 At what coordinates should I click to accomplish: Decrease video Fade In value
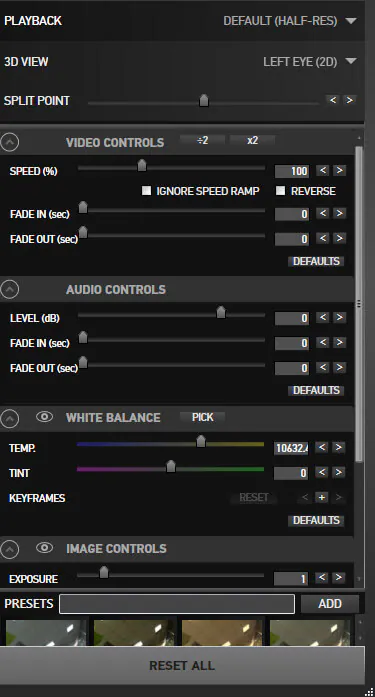(x=323, y=213)
